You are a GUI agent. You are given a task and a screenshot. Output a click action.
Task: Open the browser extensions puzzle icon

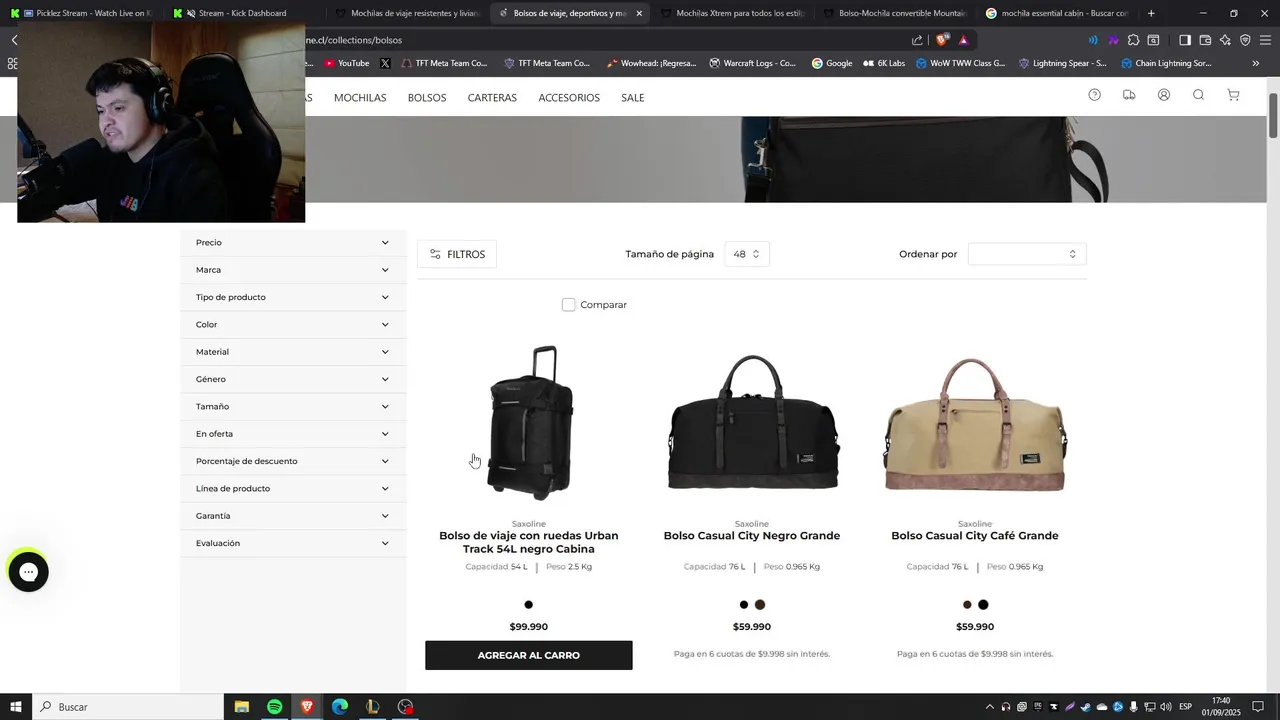pos(1133,40)
